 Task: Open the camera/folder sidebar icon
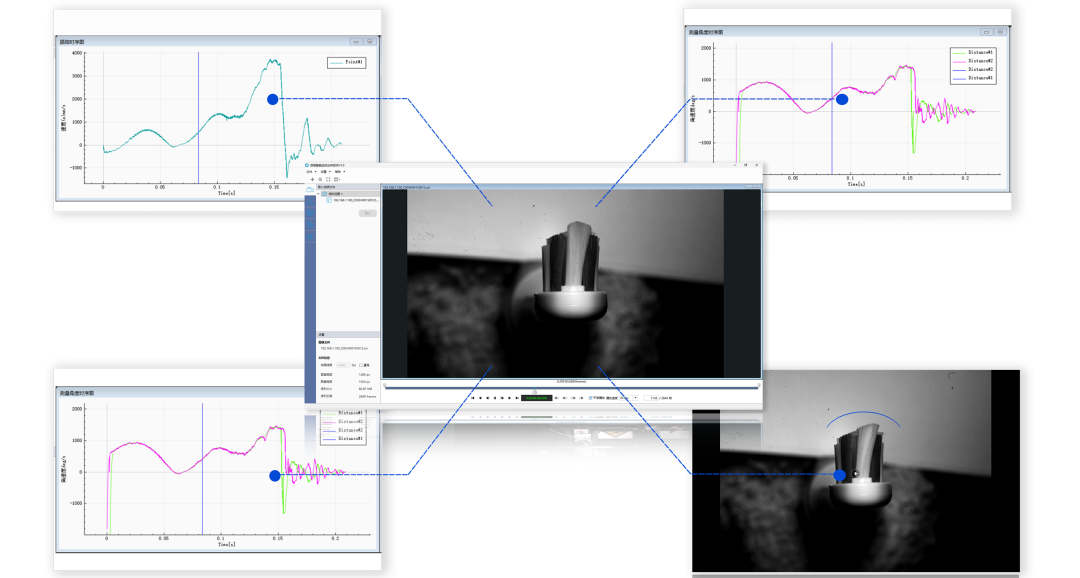tap(310, 189)
